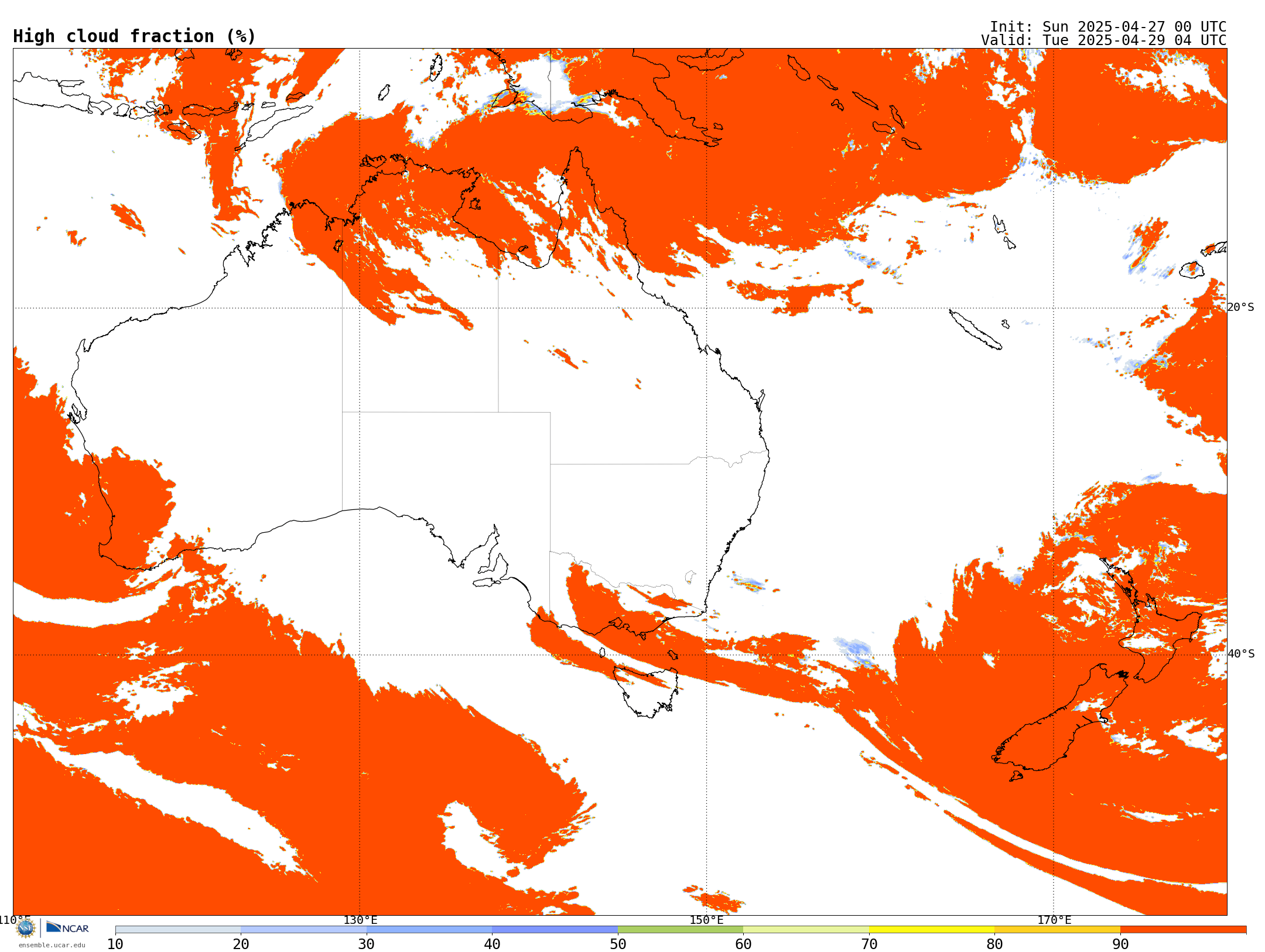Click the High cloud fraction (%) title
This screenshot has height=952, width=1265.
(134, 36)
